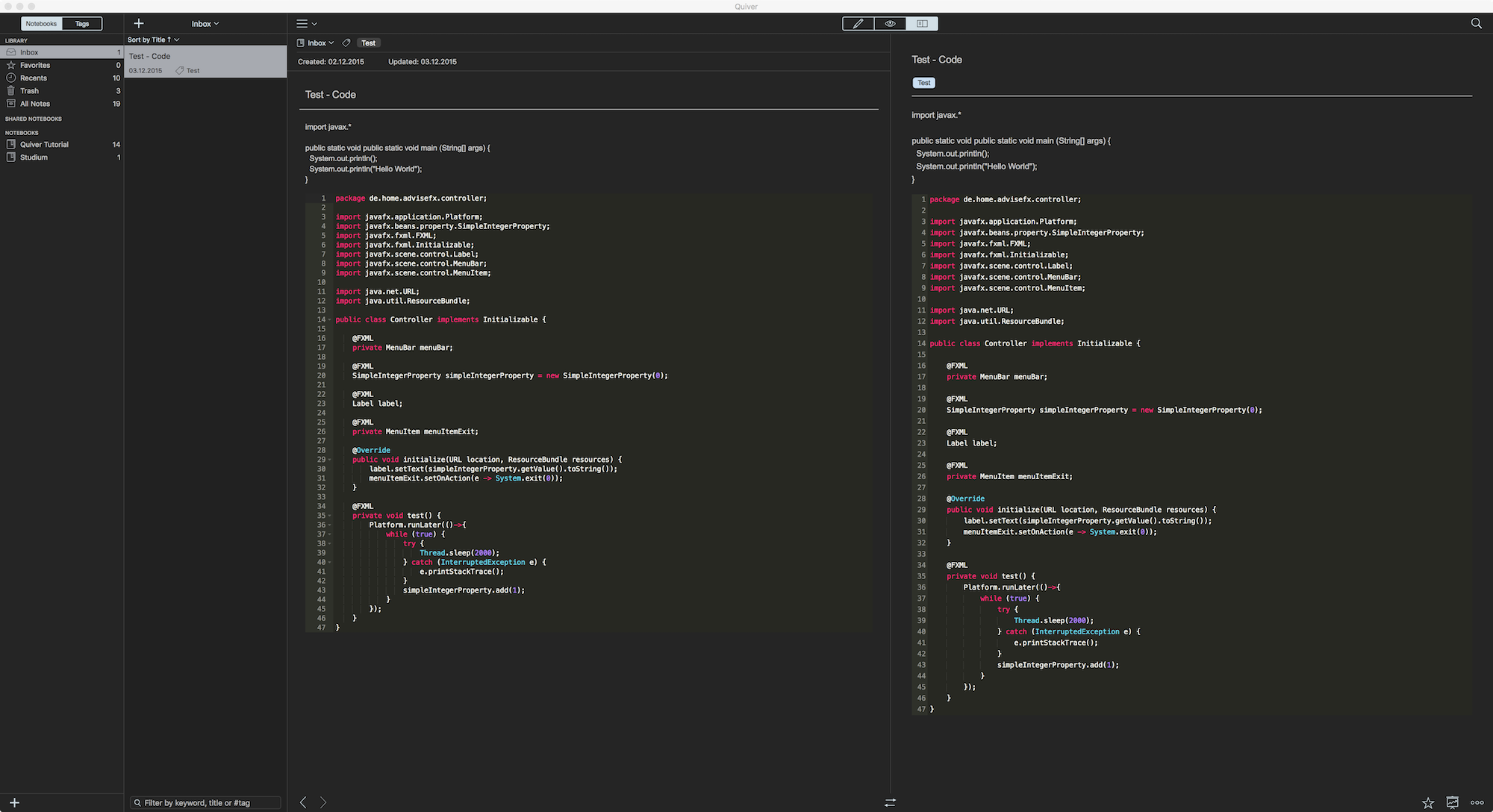
Task: Select the Notebooks tab
Action: coord(41,24)
